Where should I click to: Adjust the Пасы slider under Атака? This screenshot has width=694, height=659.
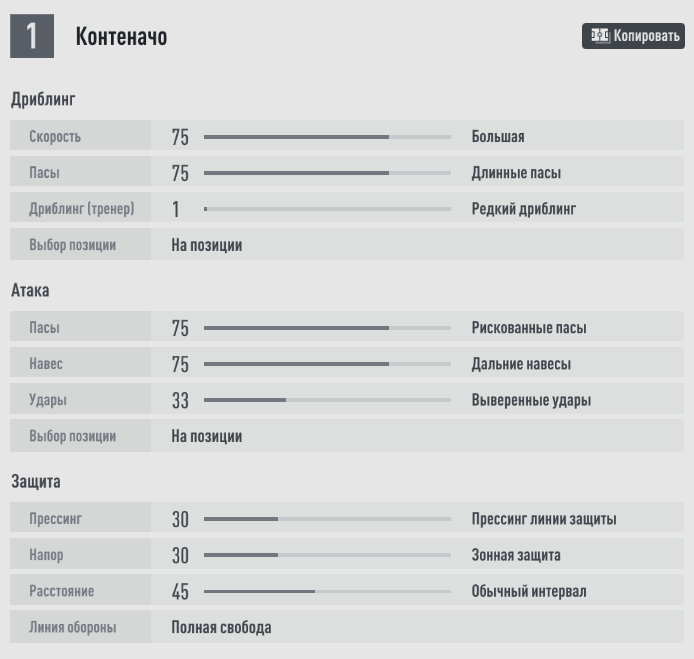(327, 328)
